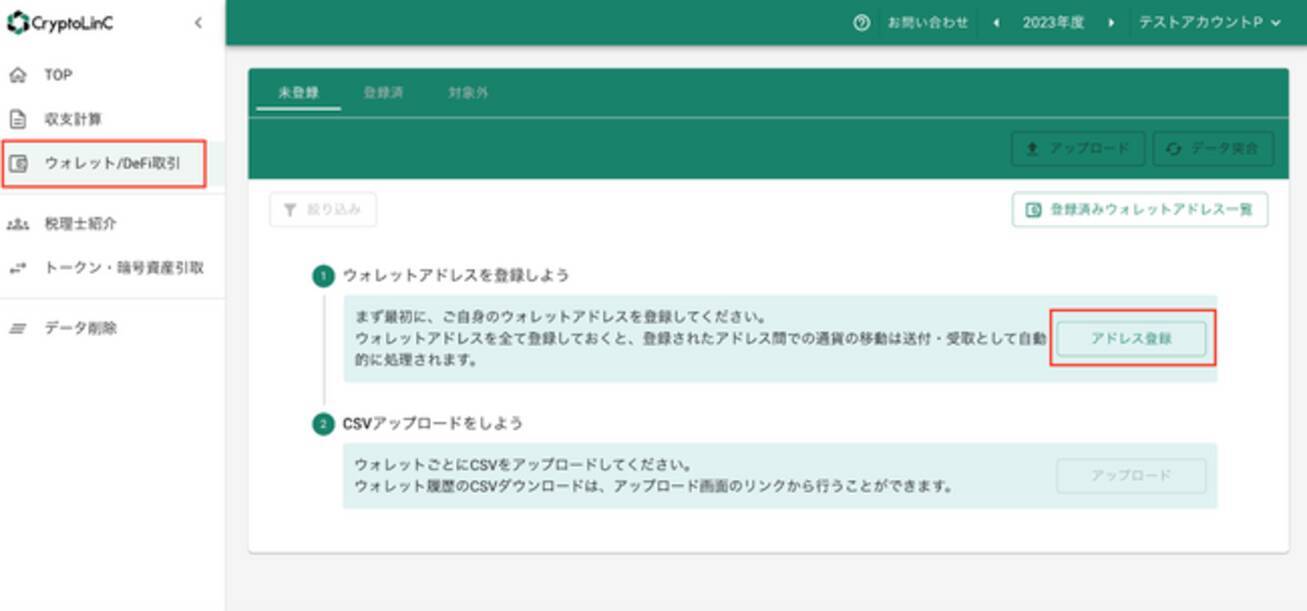Viewport: 1307px width, 611px height.
Task: Collapse the sidebar with the chevron
Action: click(x=196, y=25)
